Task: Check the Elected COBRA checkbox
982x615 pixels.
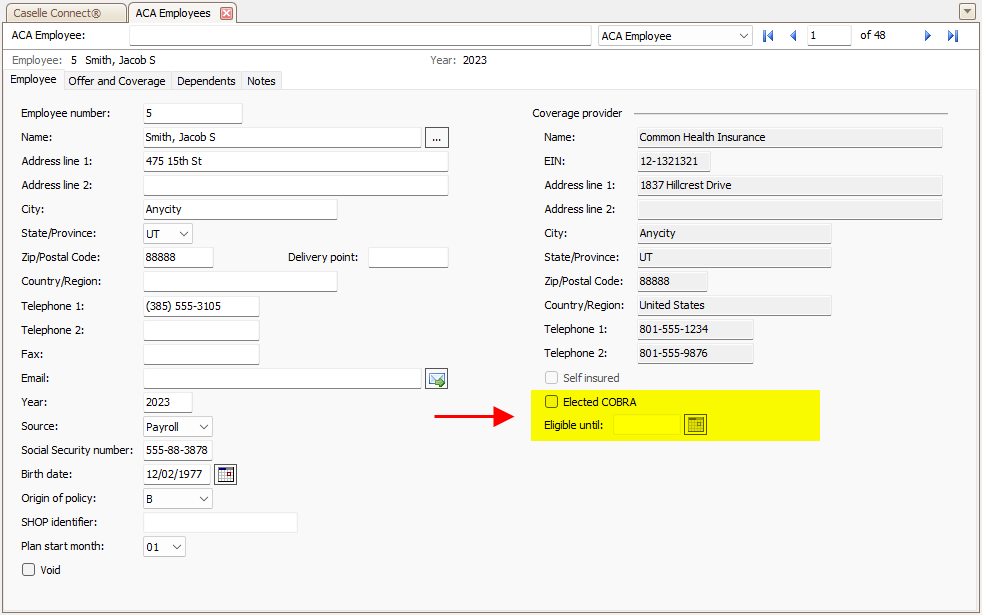Action: tap(551, 401)
